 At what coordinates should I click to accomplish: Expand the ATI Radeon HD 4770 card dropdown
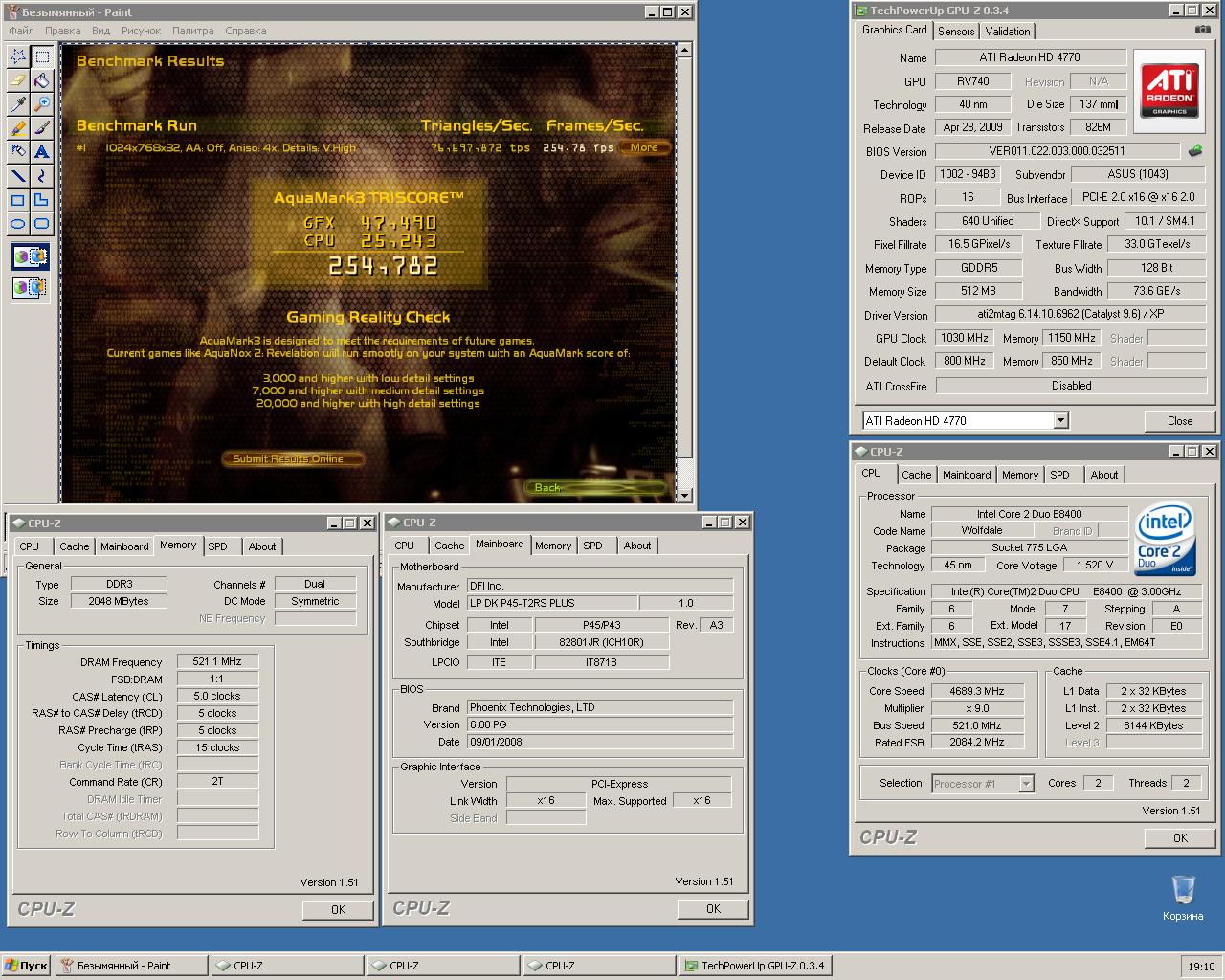[x=1060, y=420]
